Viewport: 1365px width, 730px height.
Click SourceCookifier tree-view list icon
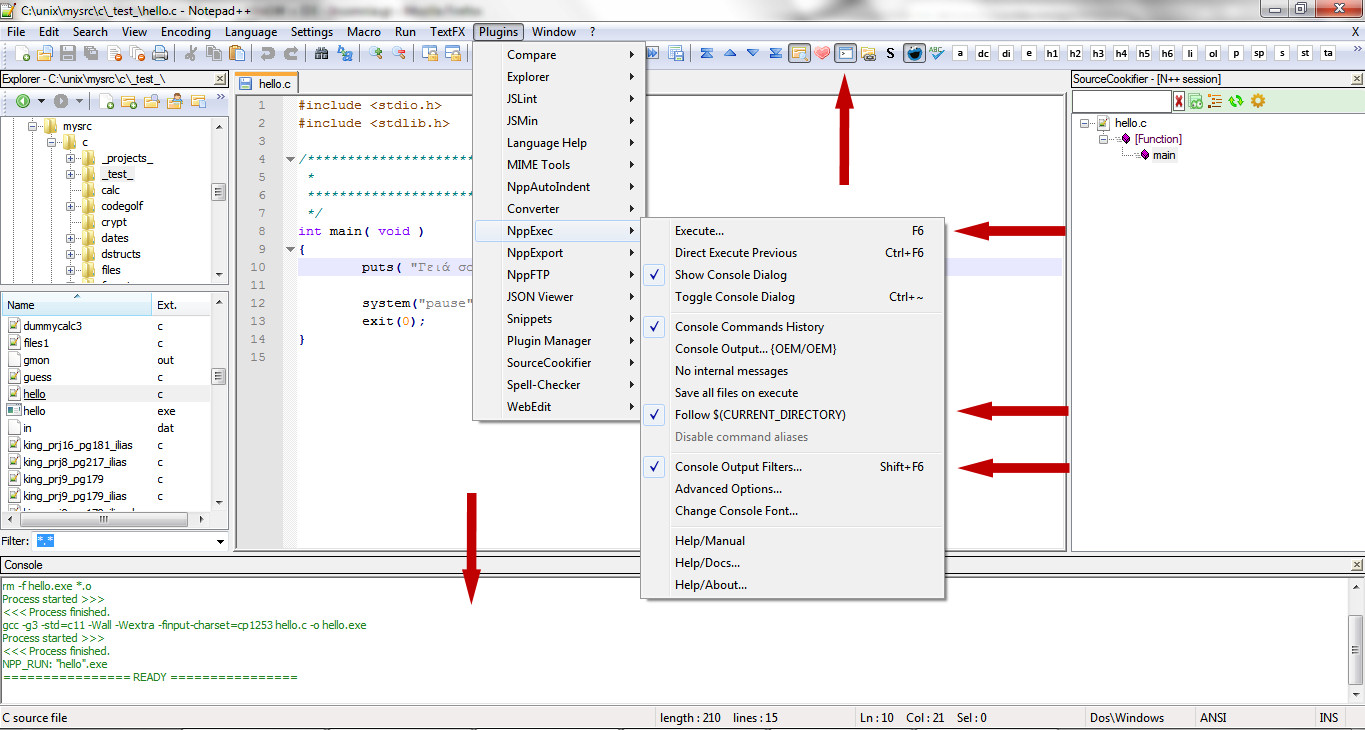(x=1215, y=101)
